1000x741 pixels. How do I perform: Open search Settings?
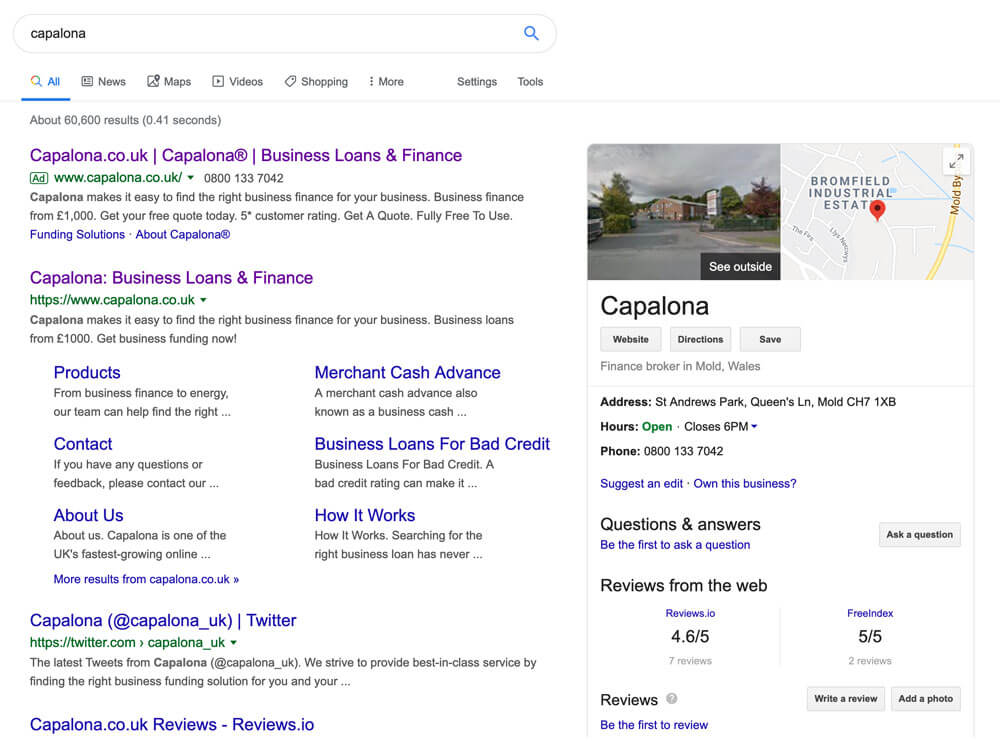pyautogui.click(x=476, y=82)
